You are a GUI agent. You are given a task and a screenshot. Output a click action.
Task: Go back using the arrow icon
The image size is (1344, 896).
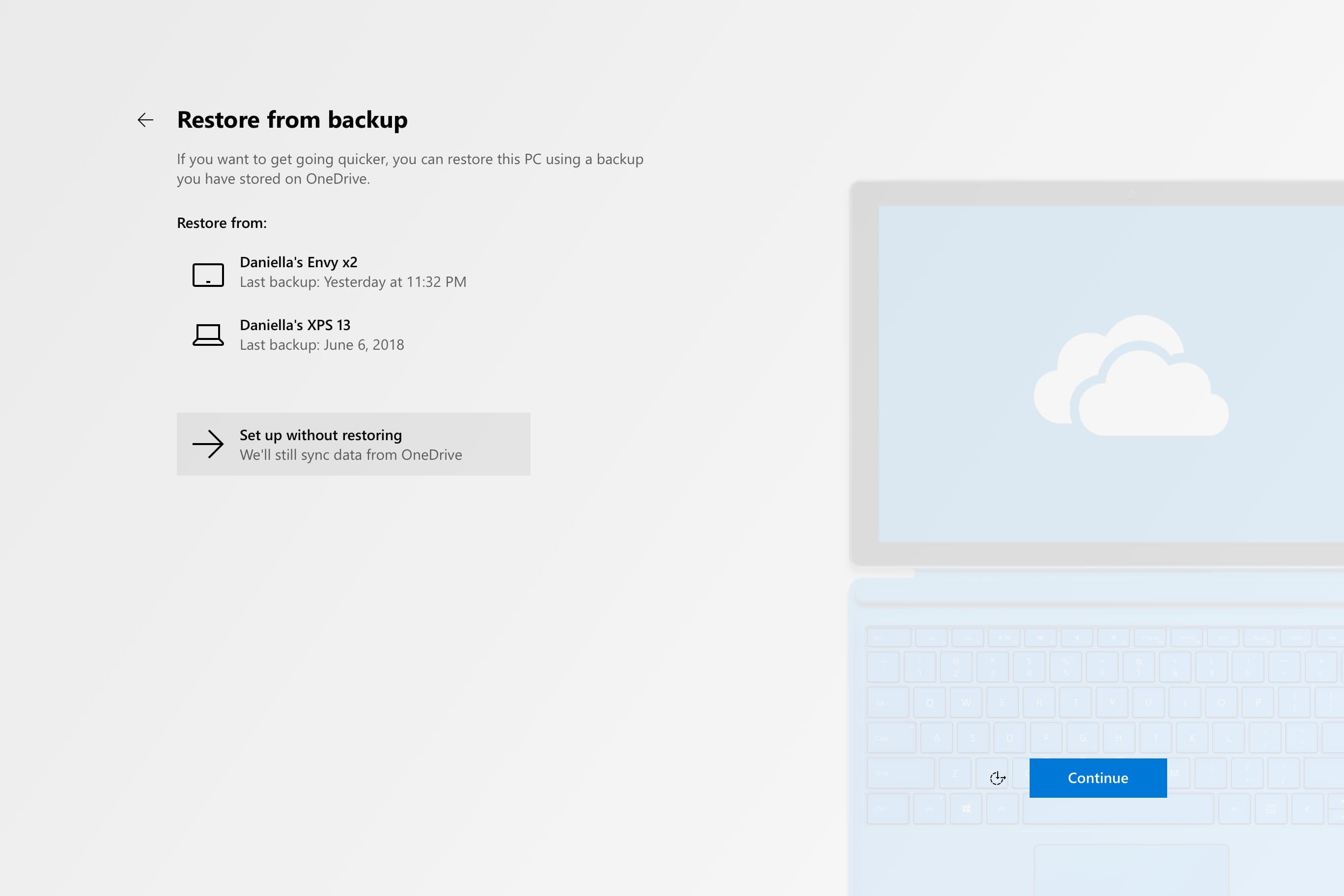(146, 120)
